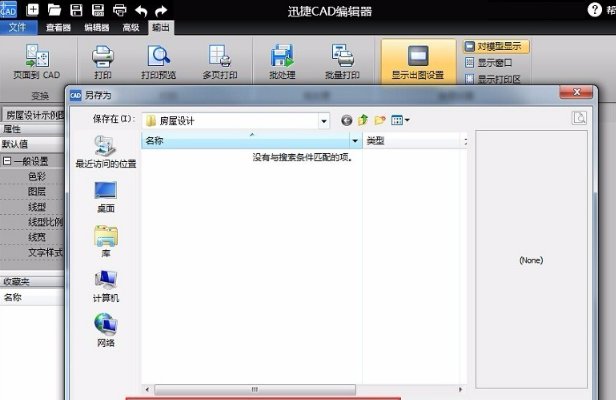Open the 房屋设计示例 document tab

click(34, 115)
